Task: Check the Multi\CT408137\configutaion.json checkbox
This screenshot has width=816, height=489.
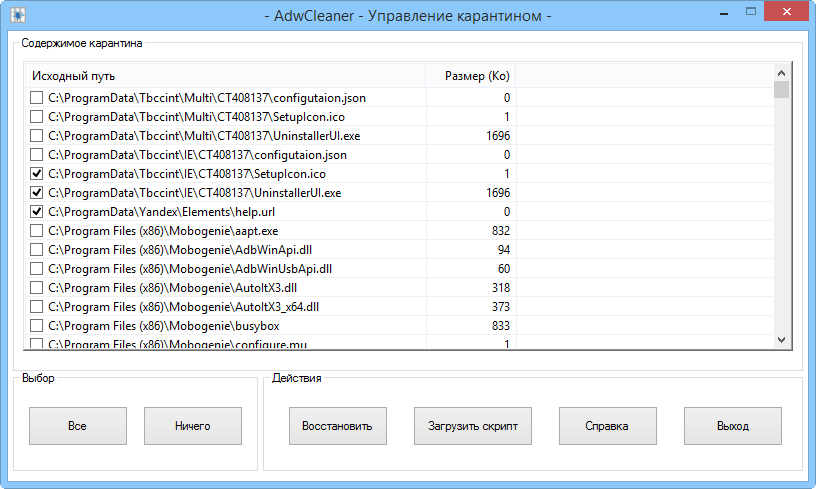Action: point(36,98)
